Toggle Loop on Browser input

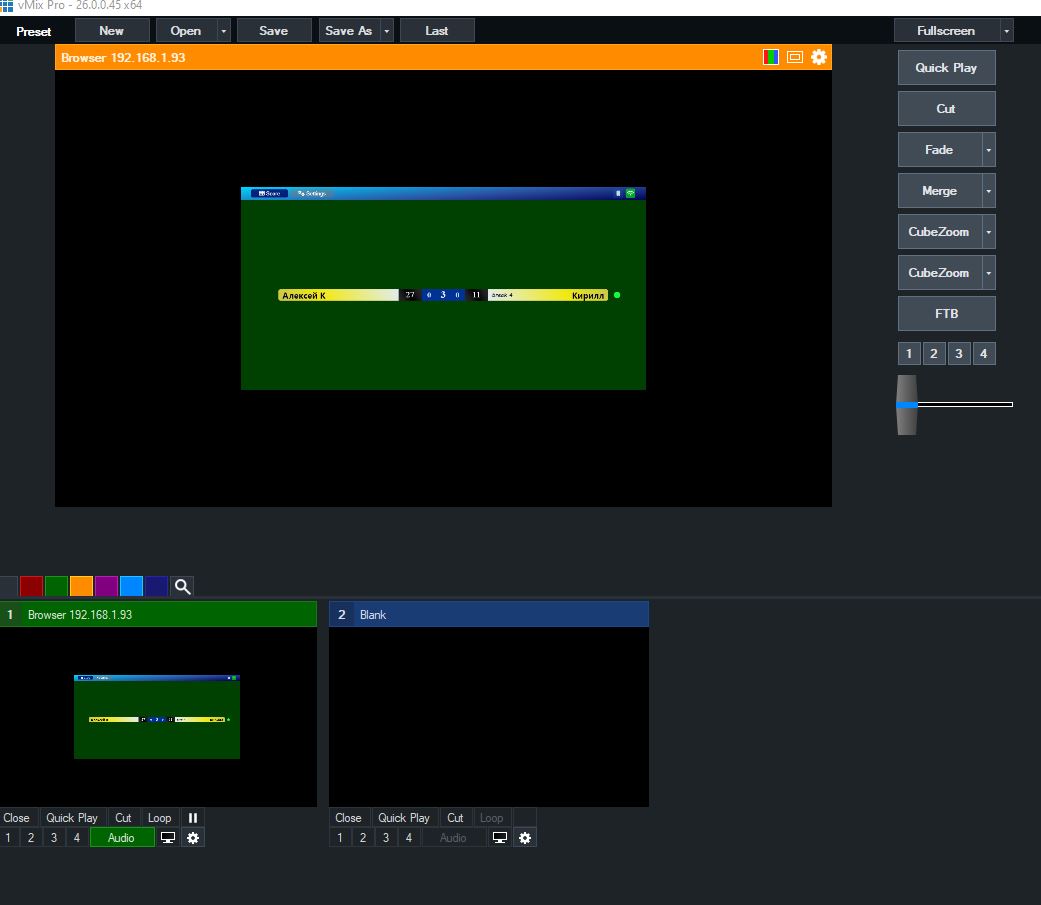tap(160, 817)
